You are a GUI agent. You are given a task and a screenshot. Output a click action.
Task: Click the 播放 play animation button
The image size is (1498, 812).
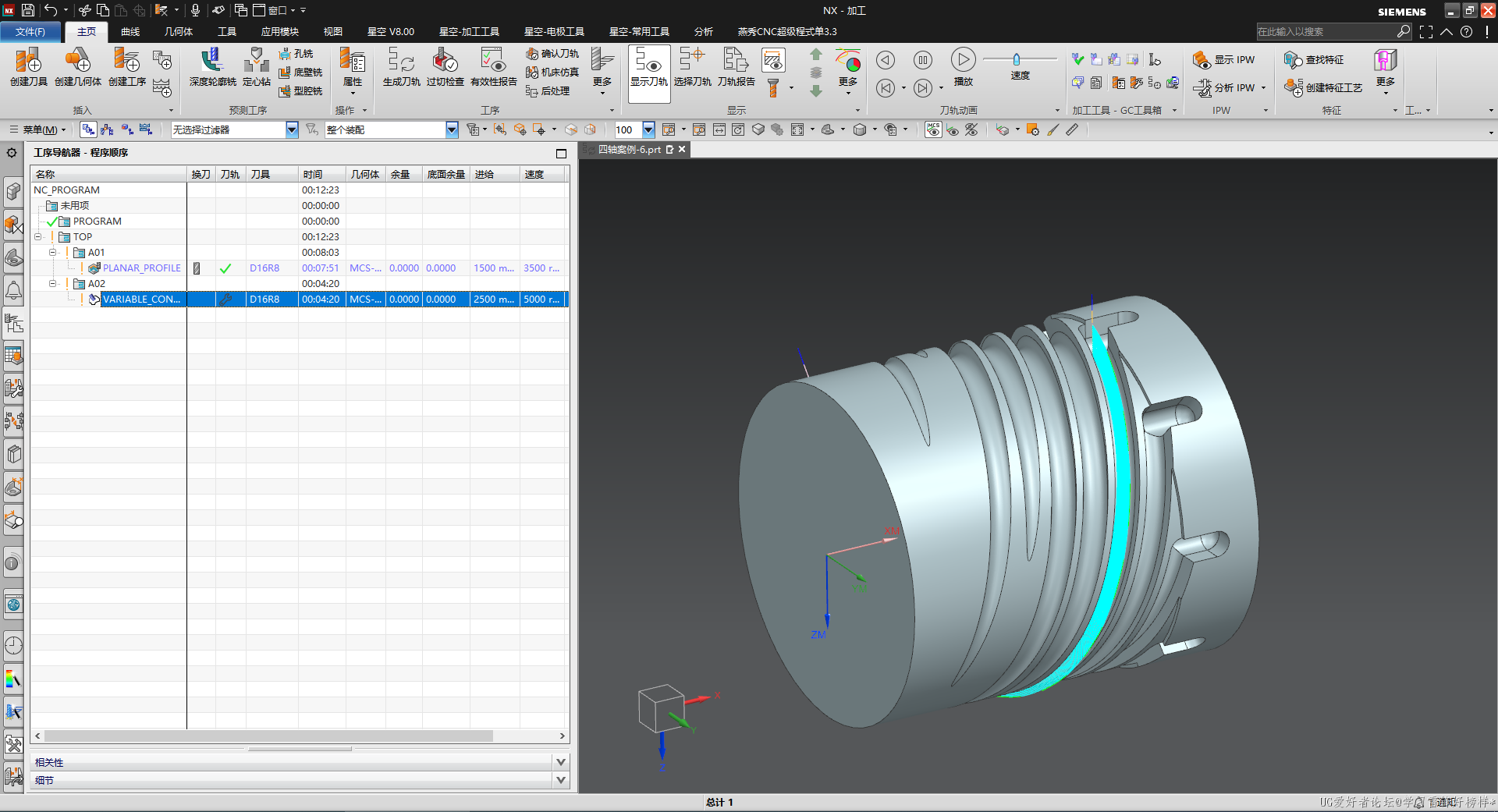click(964, 67)
